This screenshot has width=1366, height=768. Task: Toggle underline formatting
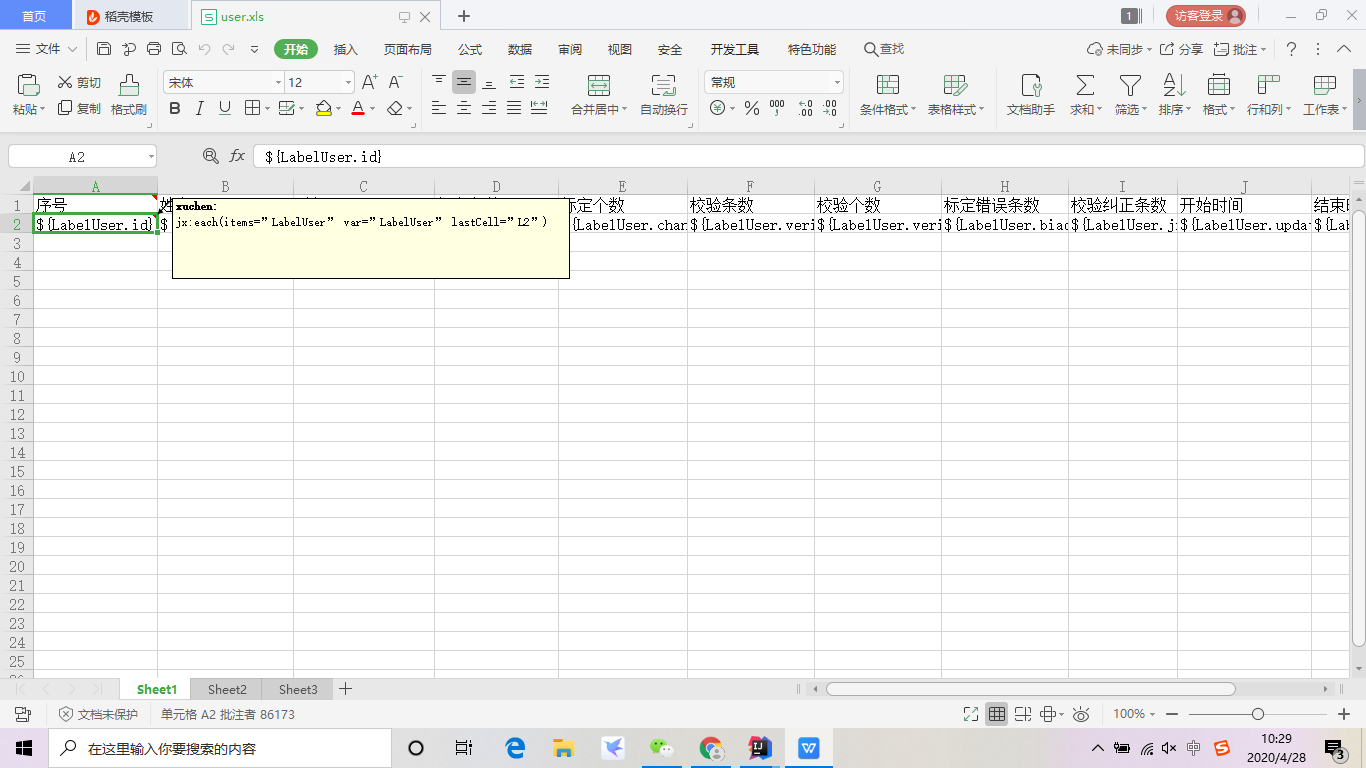tap(226, 108)
